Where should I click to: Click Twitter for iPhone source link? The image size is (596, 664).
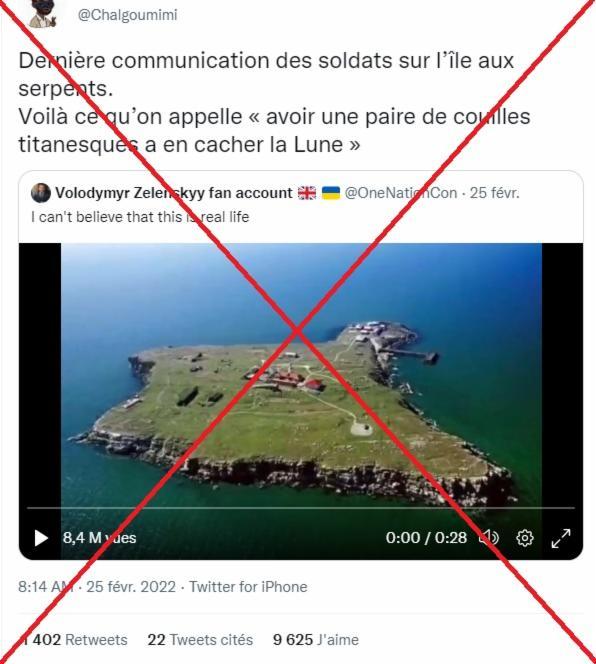tap(248, 587)
